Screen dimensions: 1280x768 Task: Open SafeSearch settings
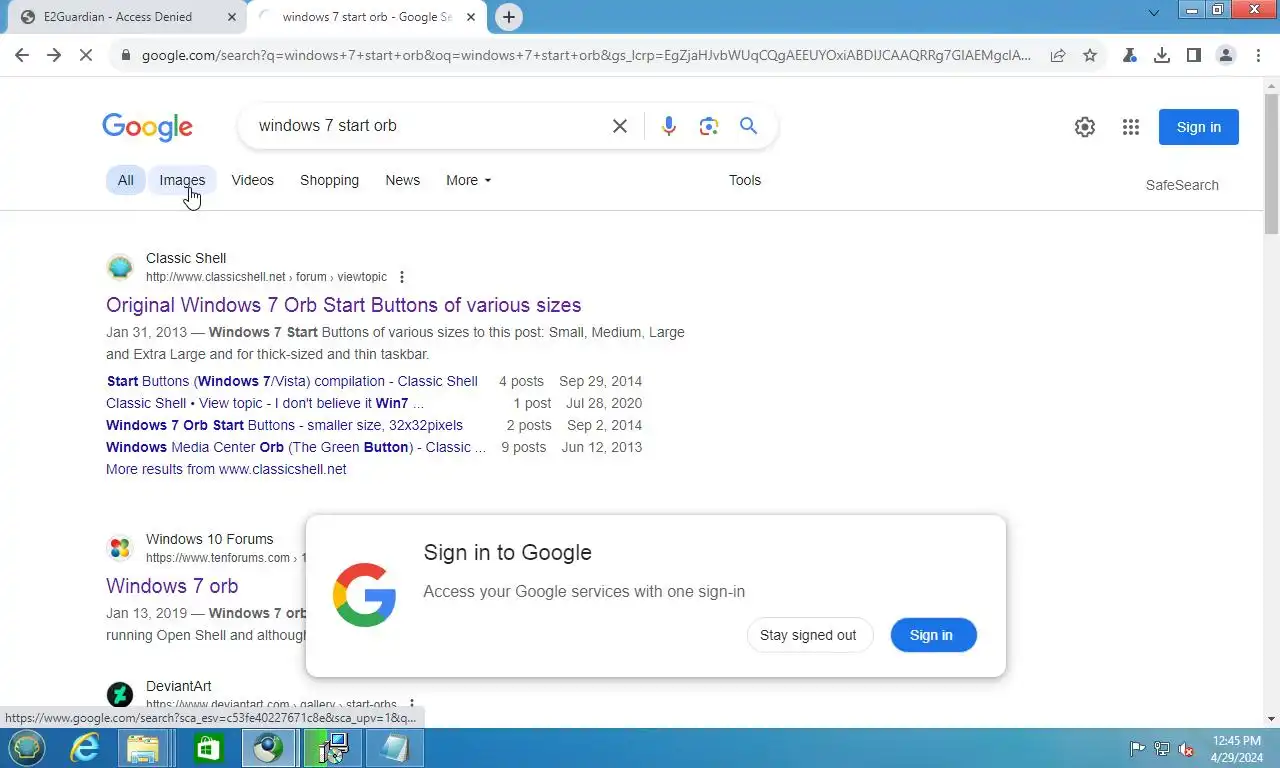(x=1182, y=185)
